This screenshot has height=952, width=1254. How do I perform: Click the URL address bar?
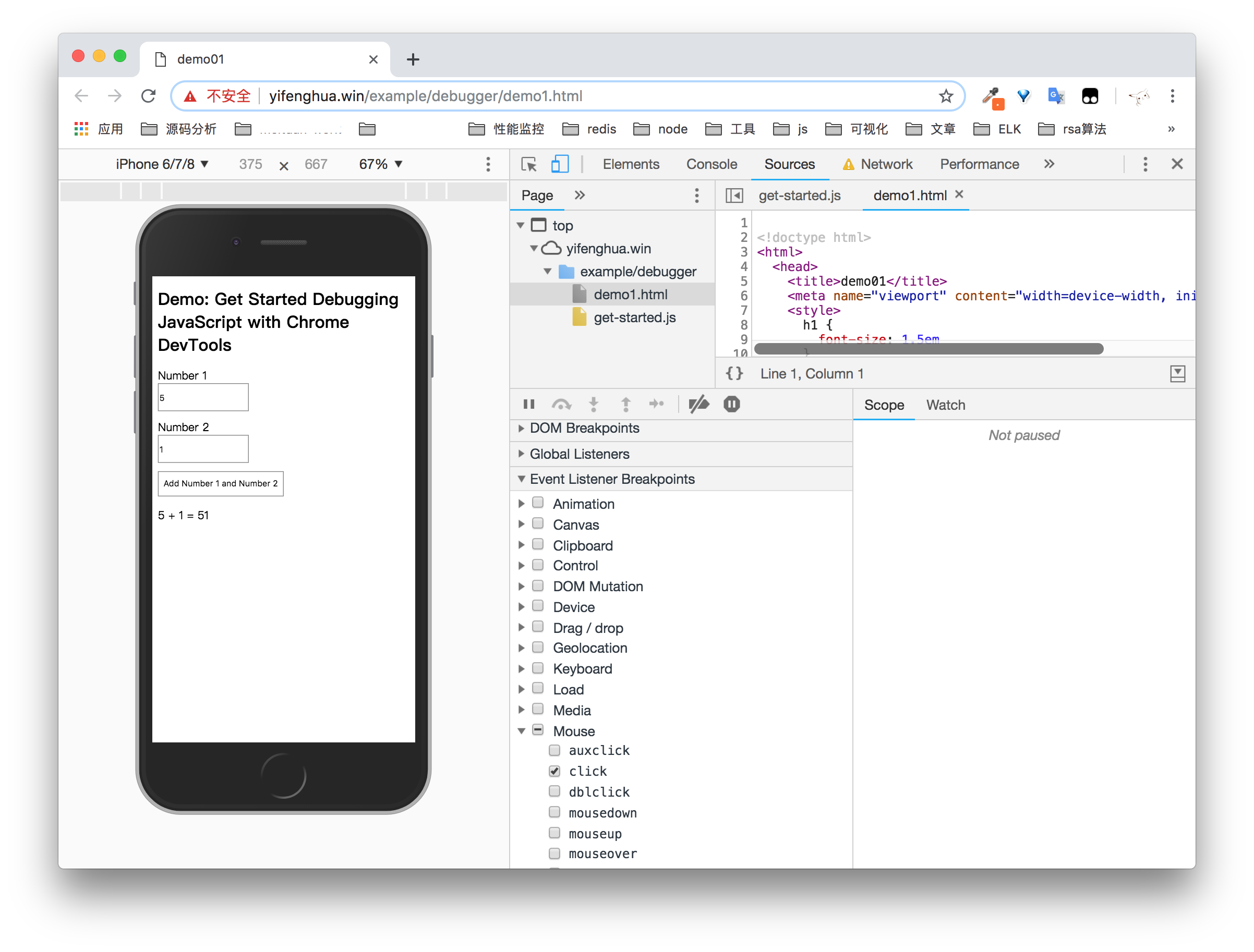(x=567, y=96)
